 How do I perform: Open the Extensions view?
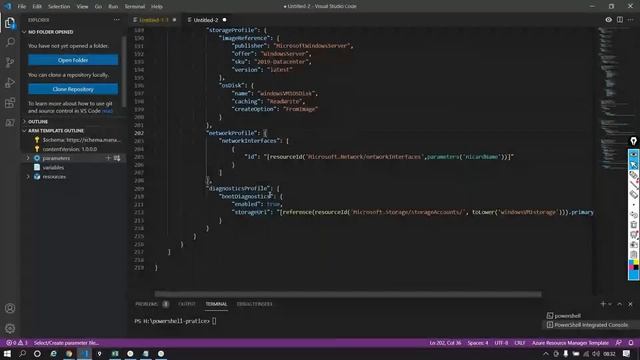[10, 102]
